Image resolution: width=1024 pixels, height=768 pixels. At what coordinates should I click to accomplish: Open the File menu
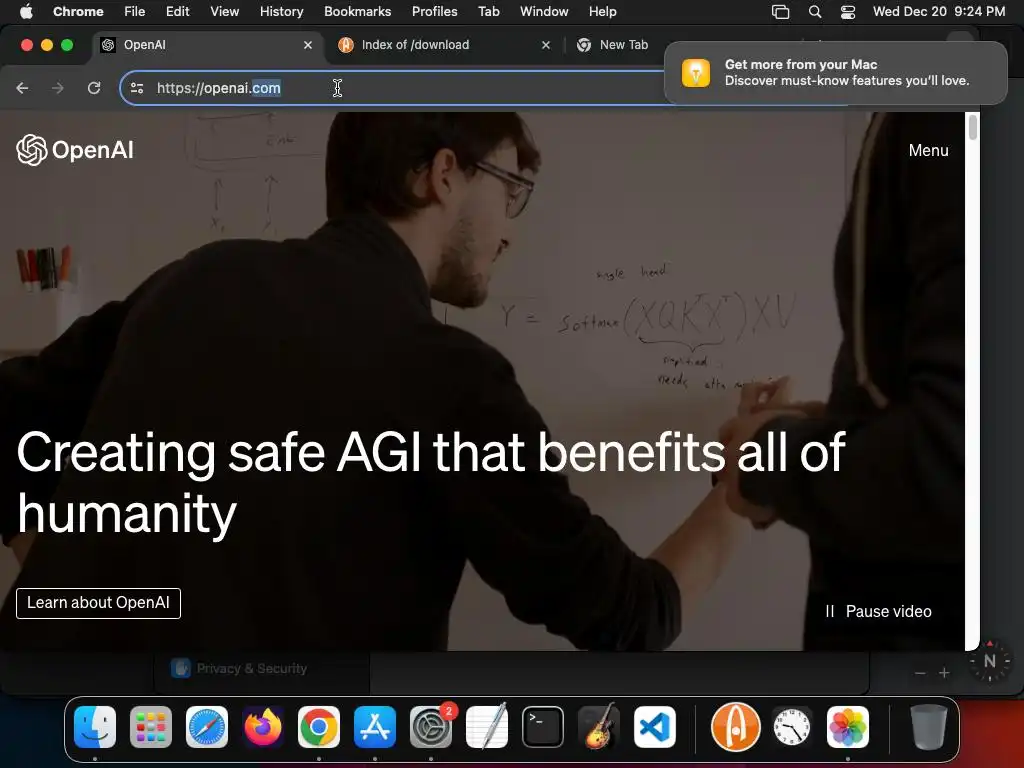(x=135, y=12)
